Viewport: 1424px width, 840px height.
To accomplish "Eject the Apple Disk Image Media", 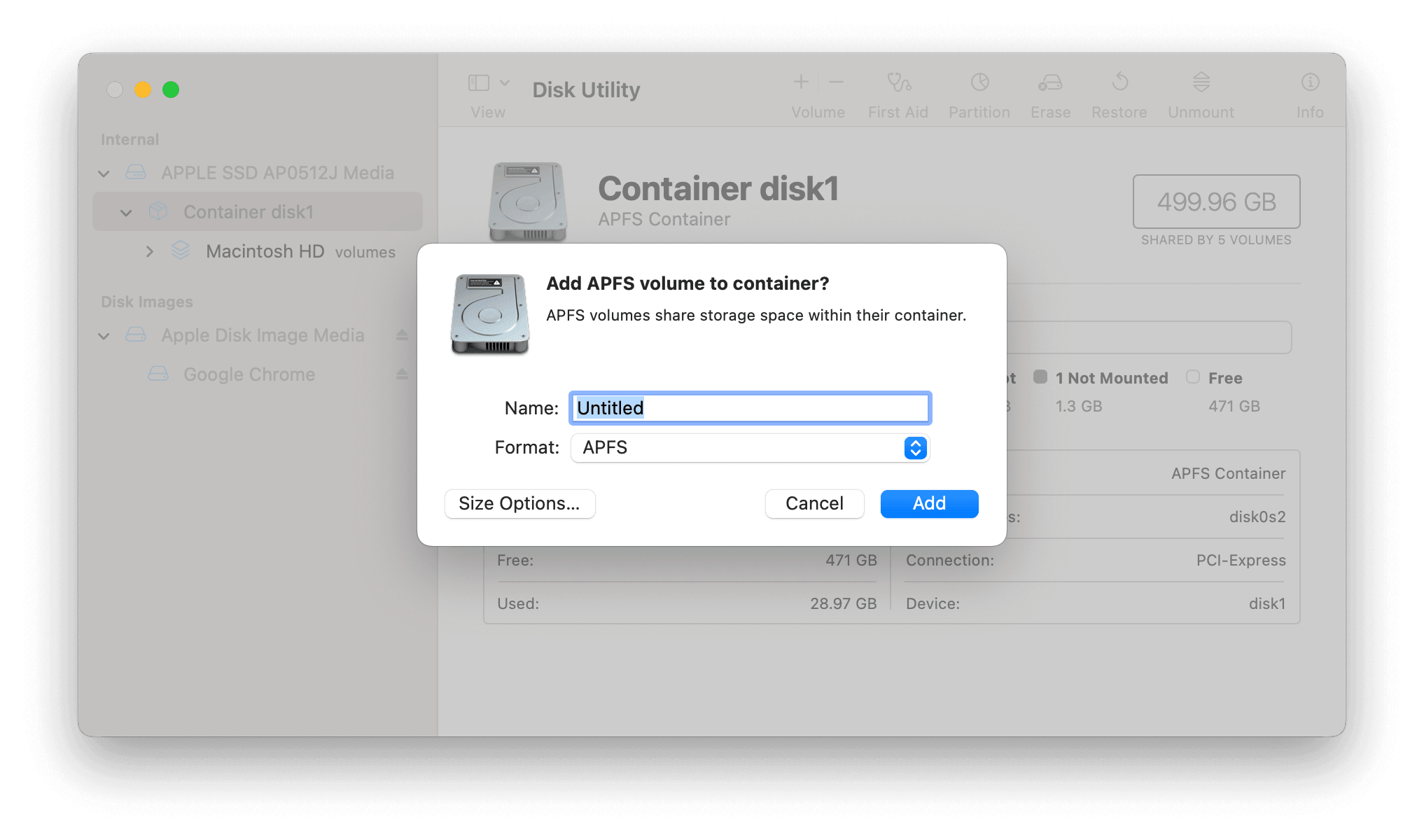I will [401, 335].
